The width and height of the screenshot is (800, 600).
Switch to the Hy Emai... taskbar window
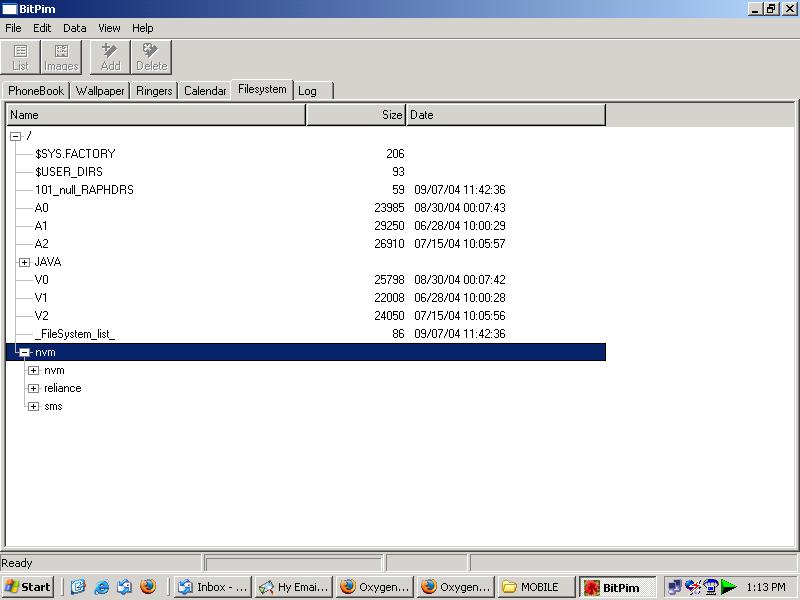294,587
